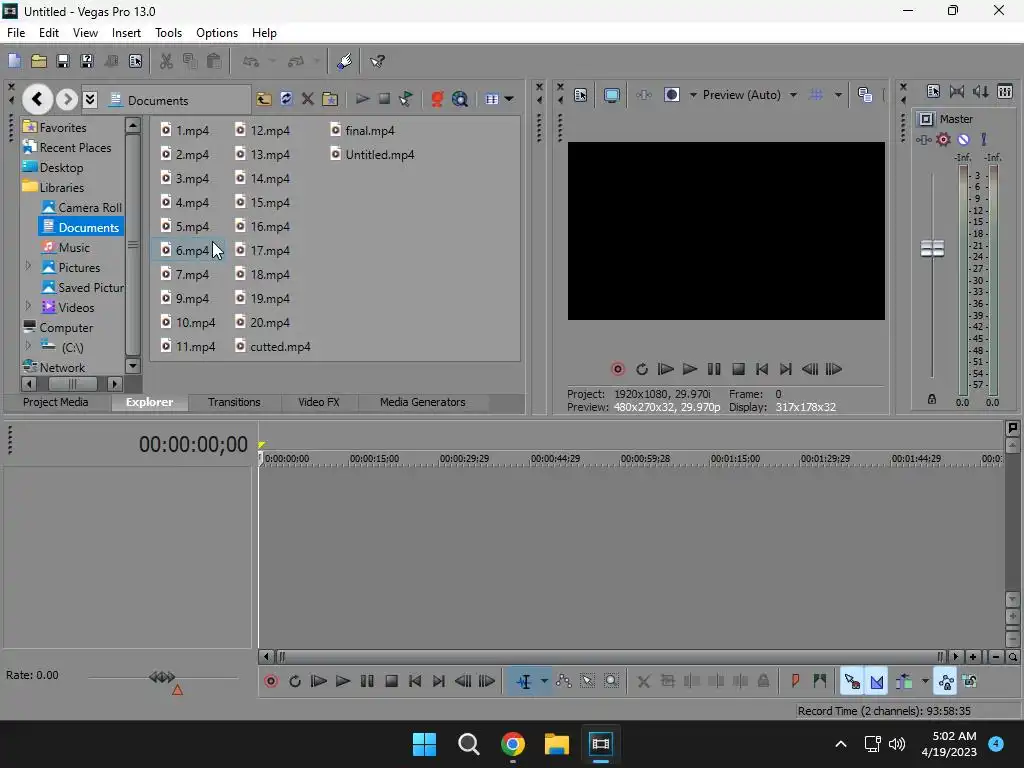Switch to the Transitions tab
Viewport: 1024px width, 768px height.
click(x=234, y=402)
